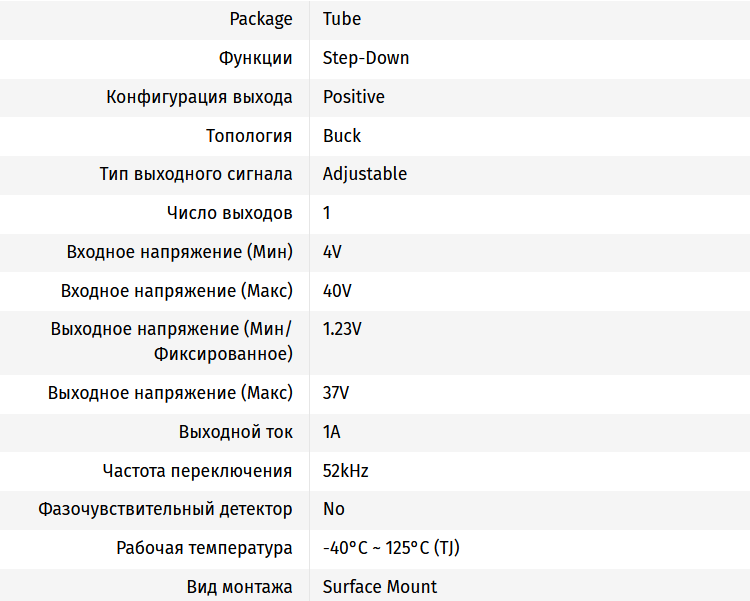Viewport: 750px width, 601px height.
Task: Select the 4V minimum input voltage
Action: pyautogui.click(x=333, y=252)
